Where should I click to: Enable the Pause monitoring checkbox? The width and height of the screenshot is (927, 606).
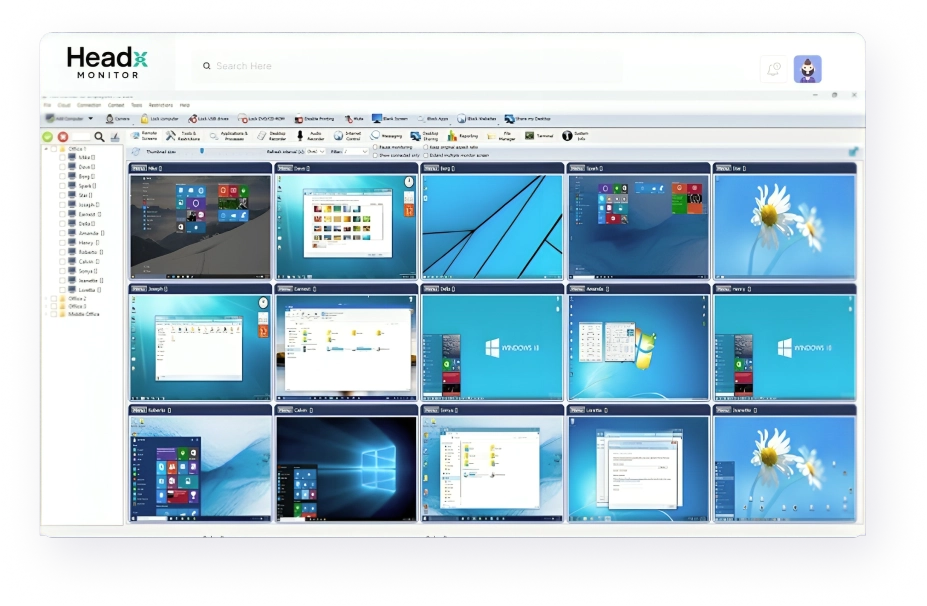[x=375, y=147]
